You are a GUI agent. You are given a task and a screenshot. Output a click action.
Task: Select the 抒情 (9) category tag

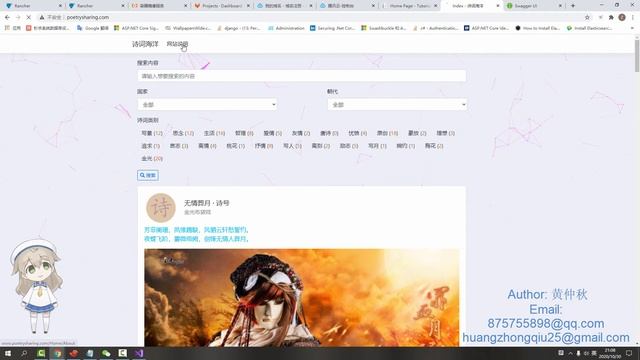pyautogui.click(x=264, y=146)
